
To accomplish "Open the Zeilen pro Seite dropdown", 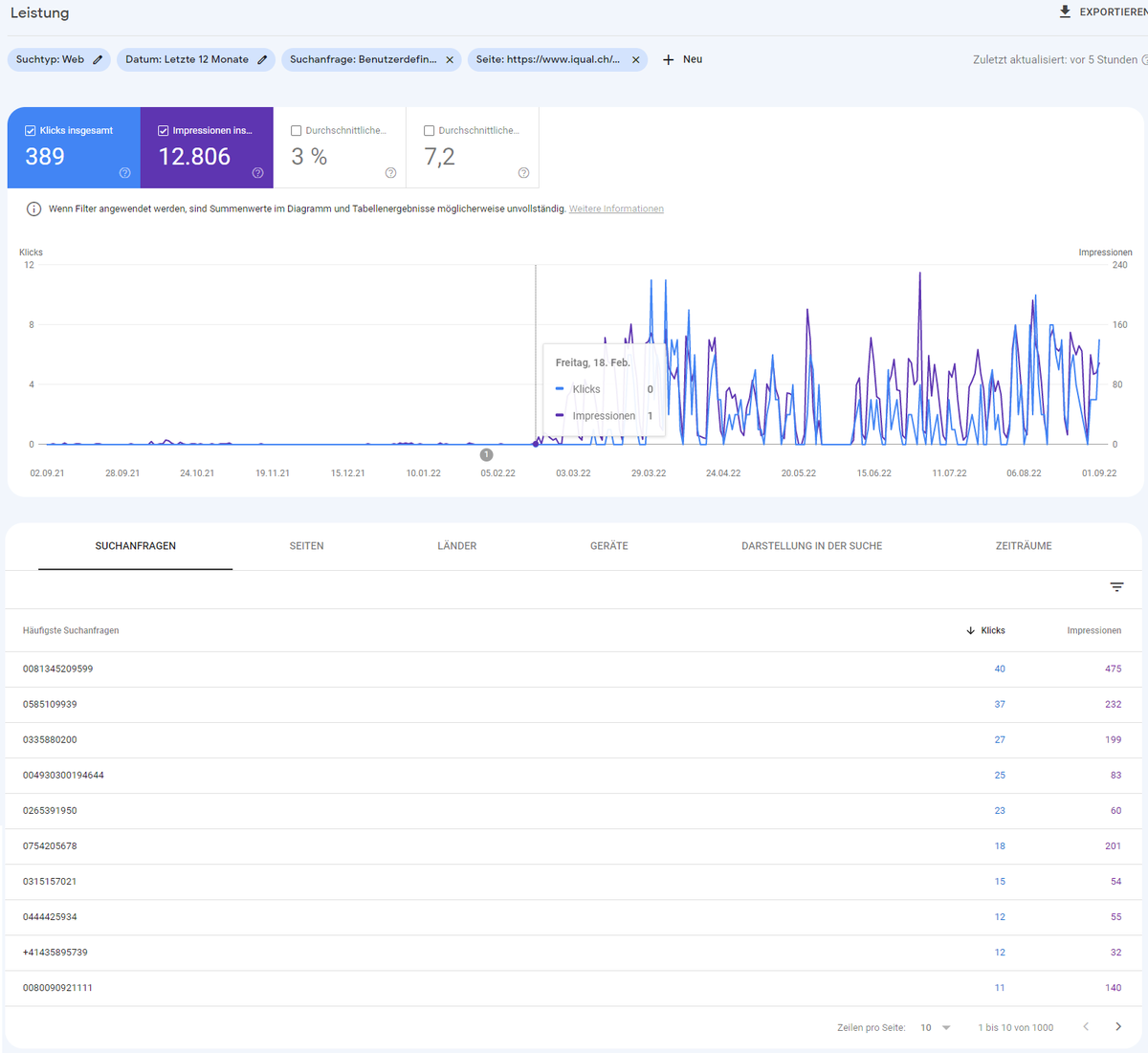I will click(936, 1026).
